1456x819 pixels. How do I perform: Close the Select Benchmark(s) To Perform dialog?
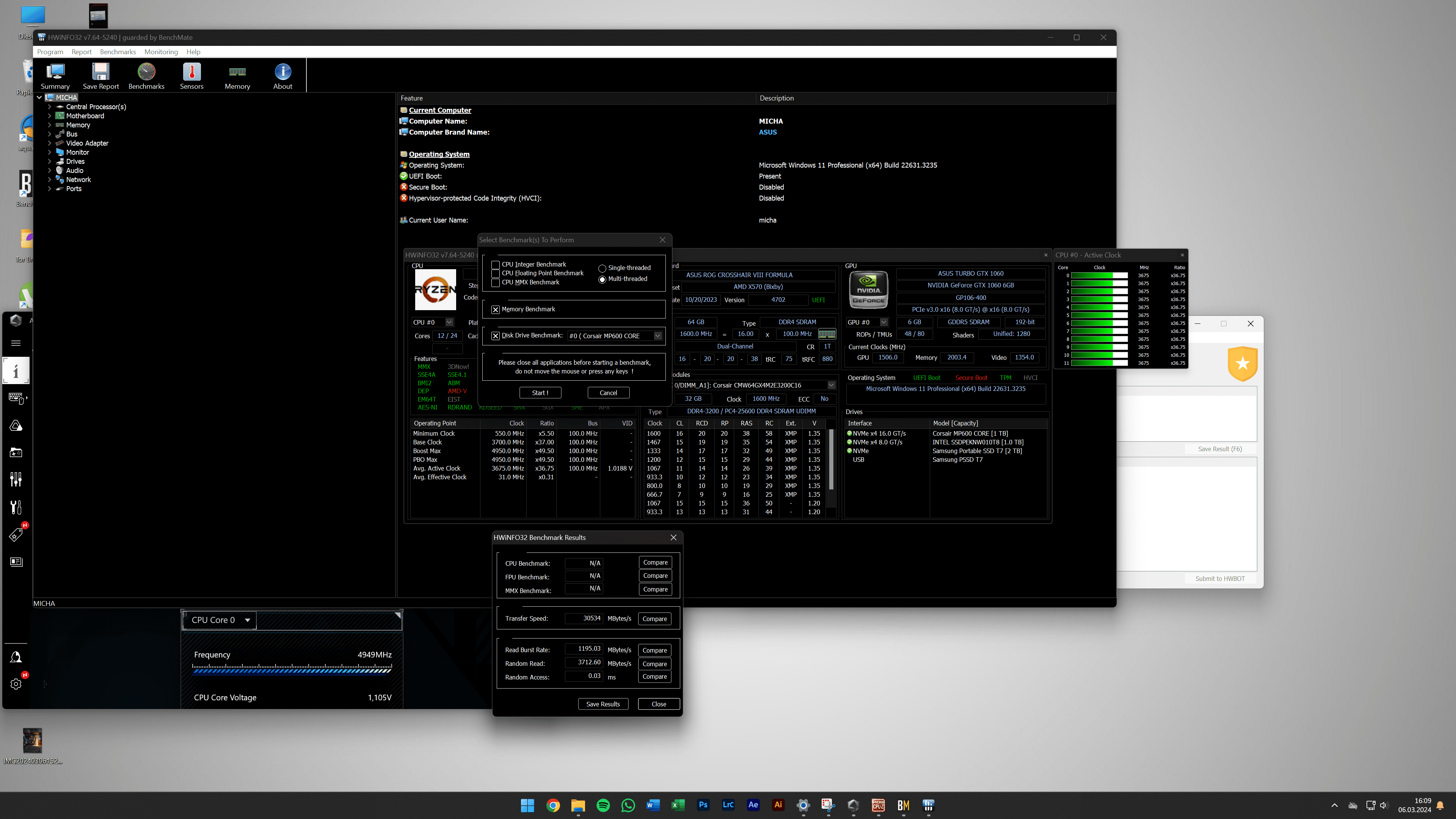pyautogui.click(x=662, y=240)
